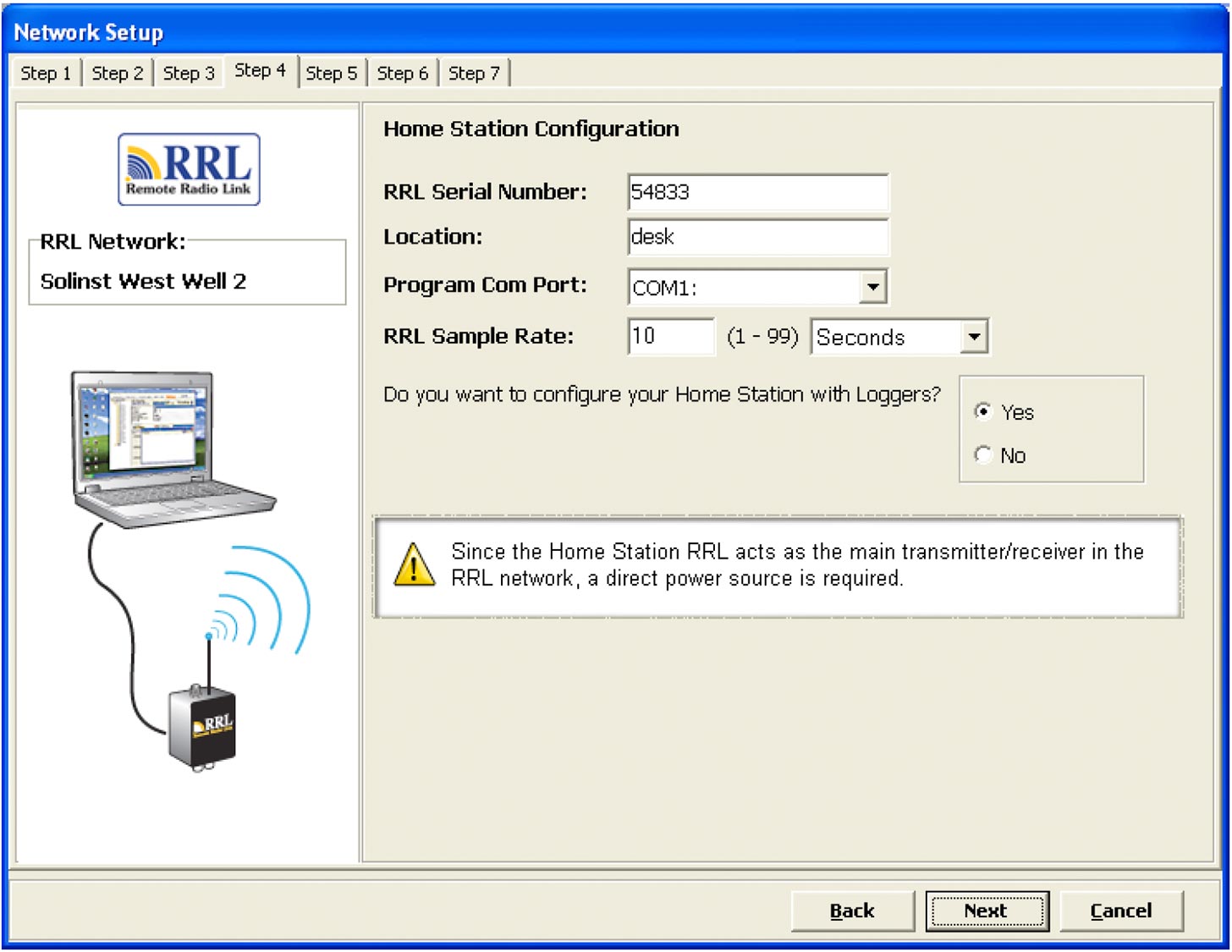Click the Back button
This screenshot has width=1232, height=952.
pos(851,911)
